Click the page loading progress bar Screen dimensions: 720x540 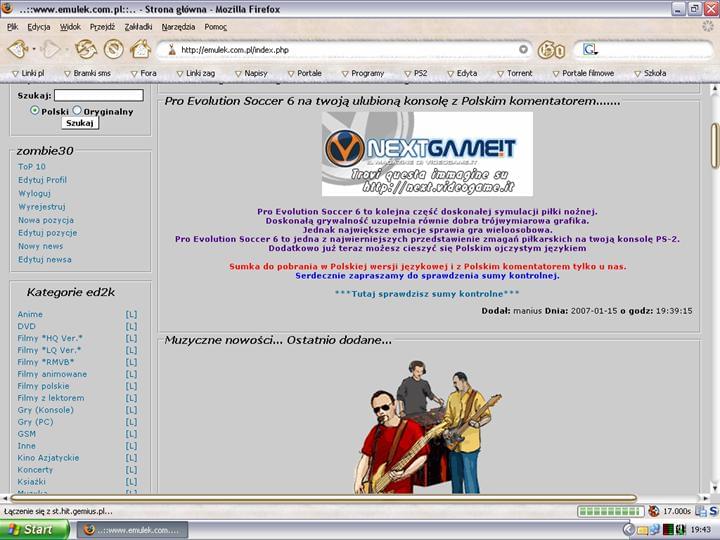click(610, 511)
